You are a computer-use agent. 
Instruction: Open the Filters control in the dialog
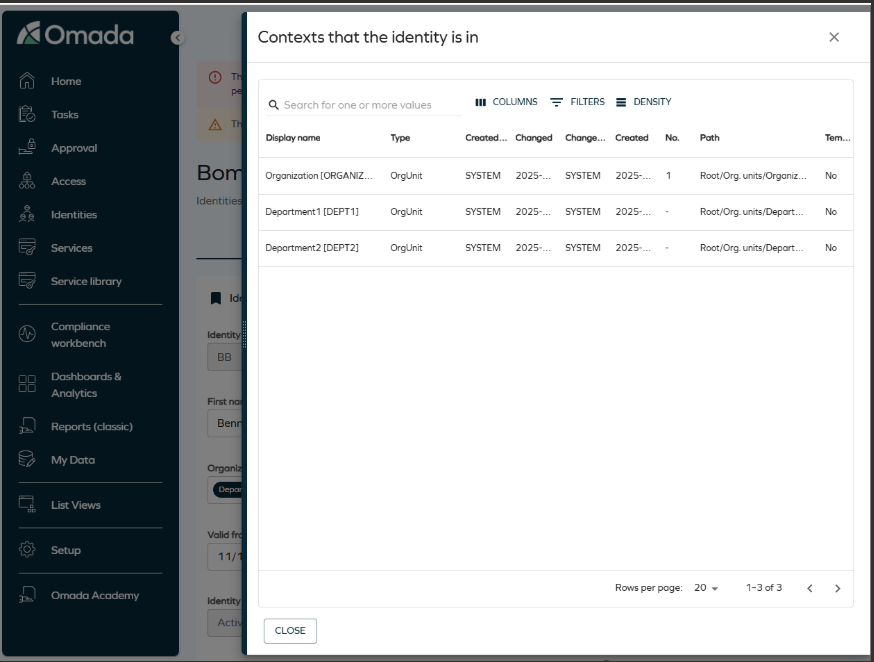click(579, 101)
